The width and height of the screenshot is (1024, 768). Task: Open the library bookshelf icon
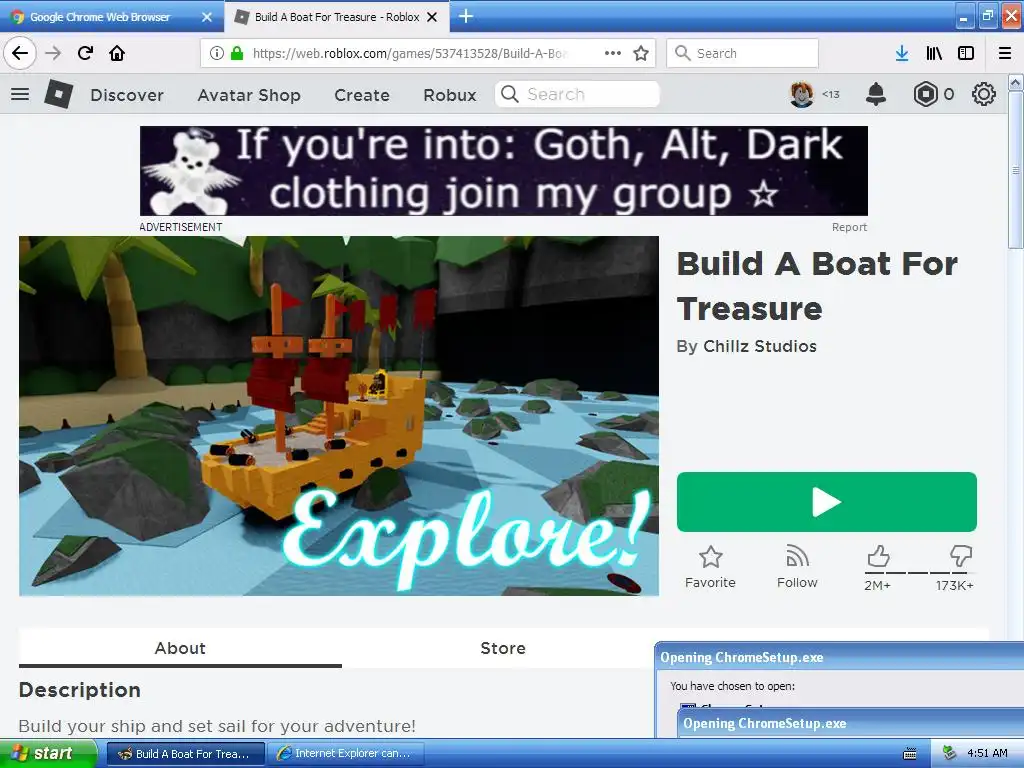pyautogui.click(x=934, y=53)
